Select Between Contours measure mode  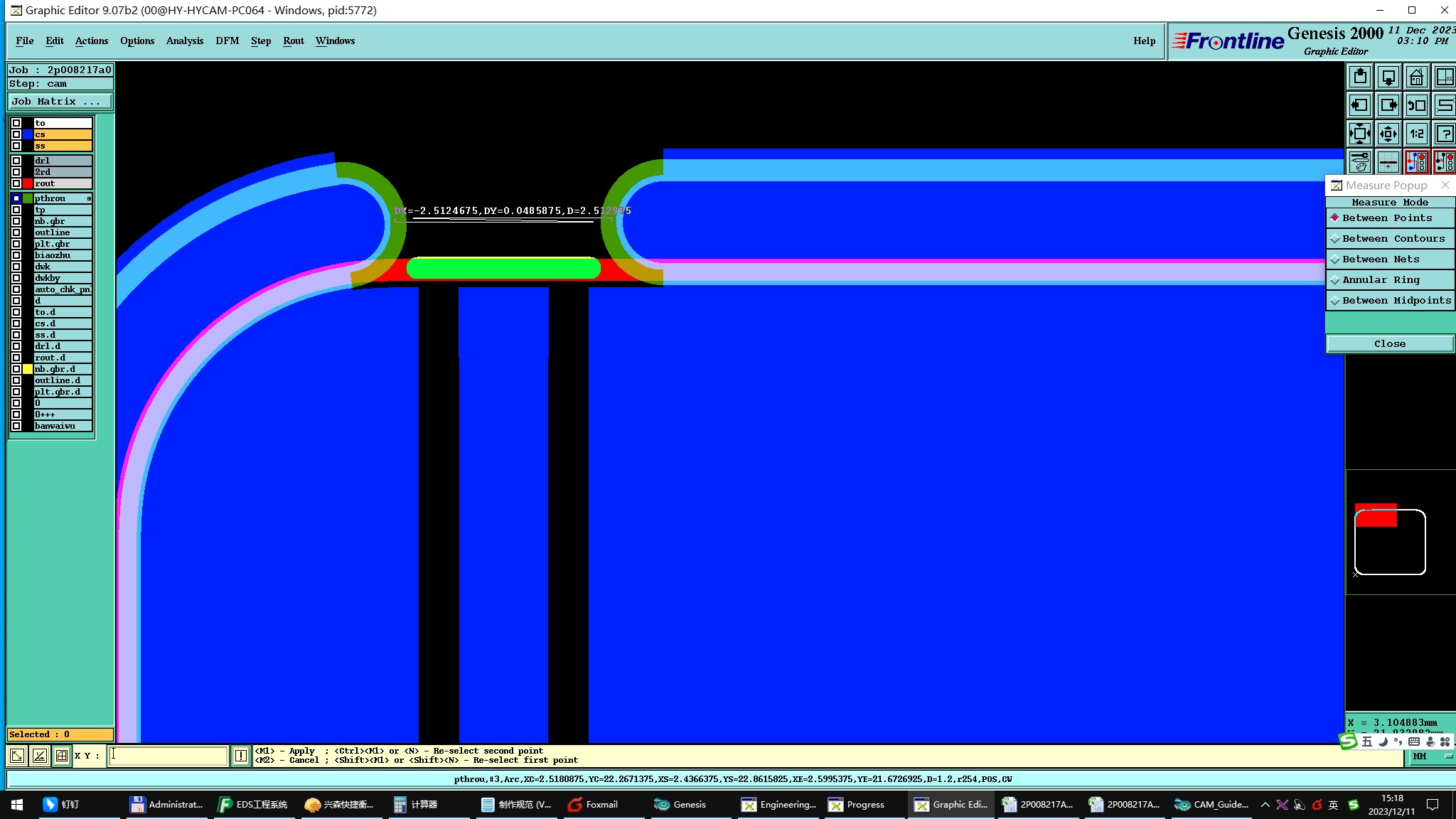pos(1390,239)
